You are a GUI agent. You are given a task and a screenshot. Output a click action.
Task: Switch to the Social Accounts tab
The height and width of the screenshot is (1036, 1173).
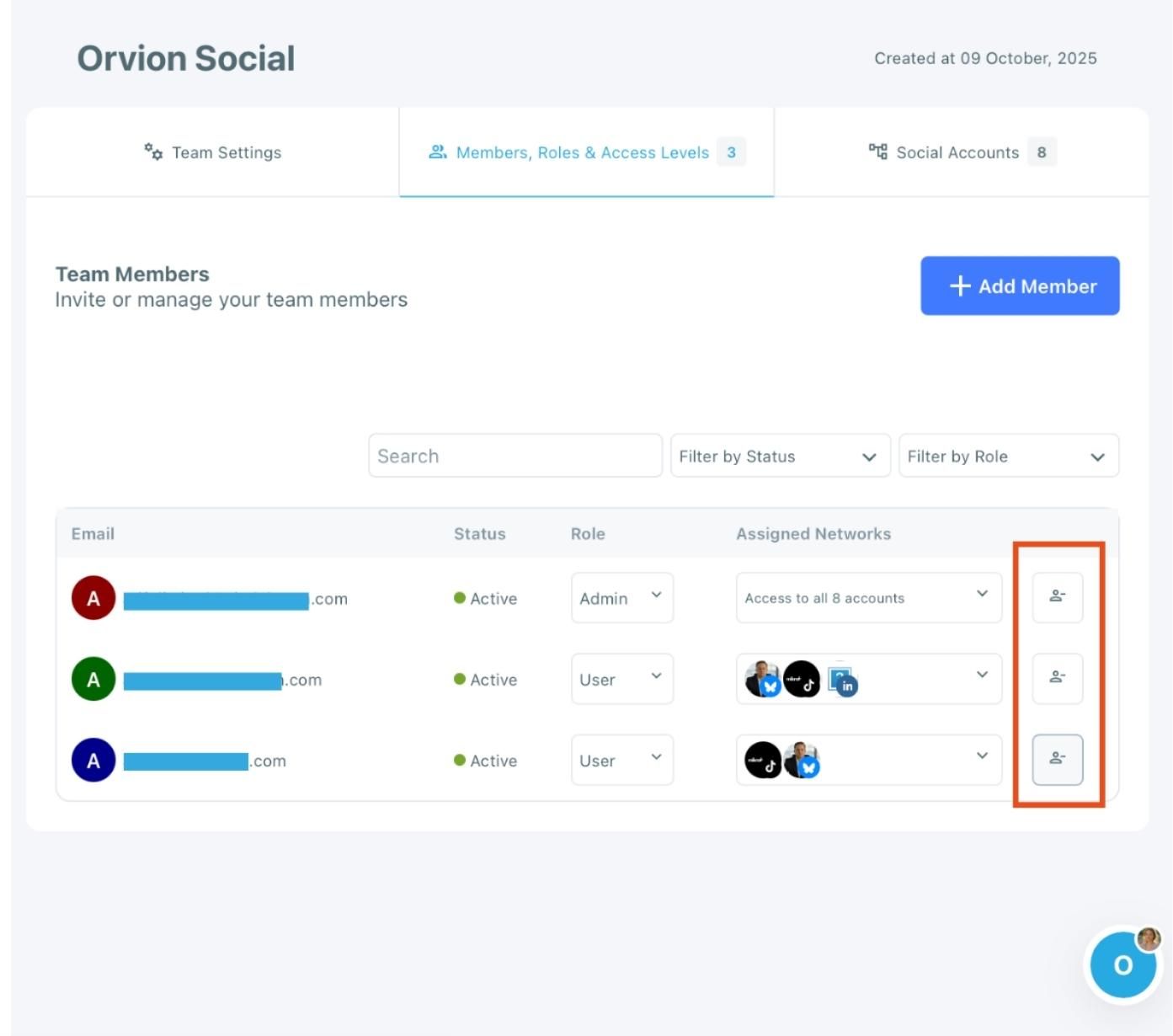(x=961, y=152)
